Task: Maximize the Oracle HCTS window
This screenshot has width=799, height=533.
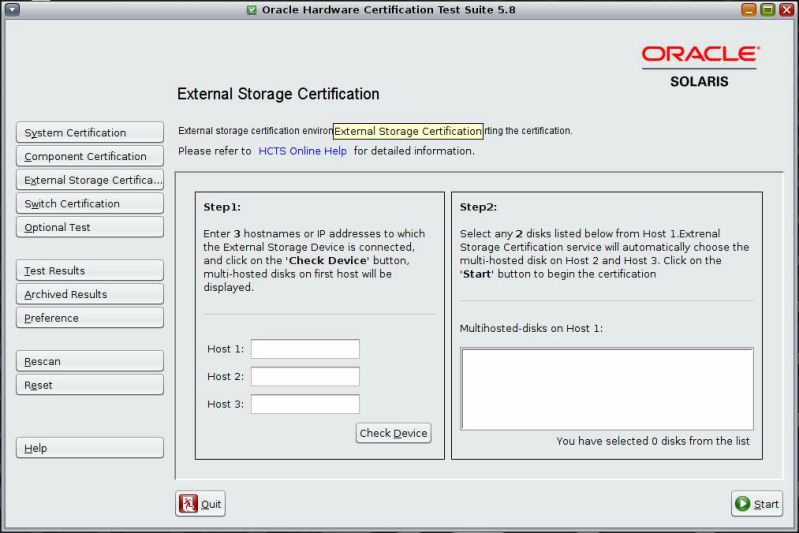Action: tap(767, 9)
